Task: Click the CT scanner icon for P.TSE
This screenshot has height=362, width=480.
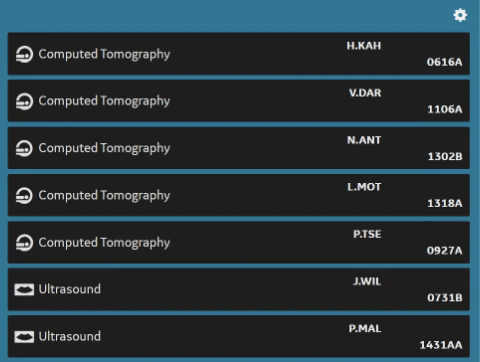Action: click(24, 243)
